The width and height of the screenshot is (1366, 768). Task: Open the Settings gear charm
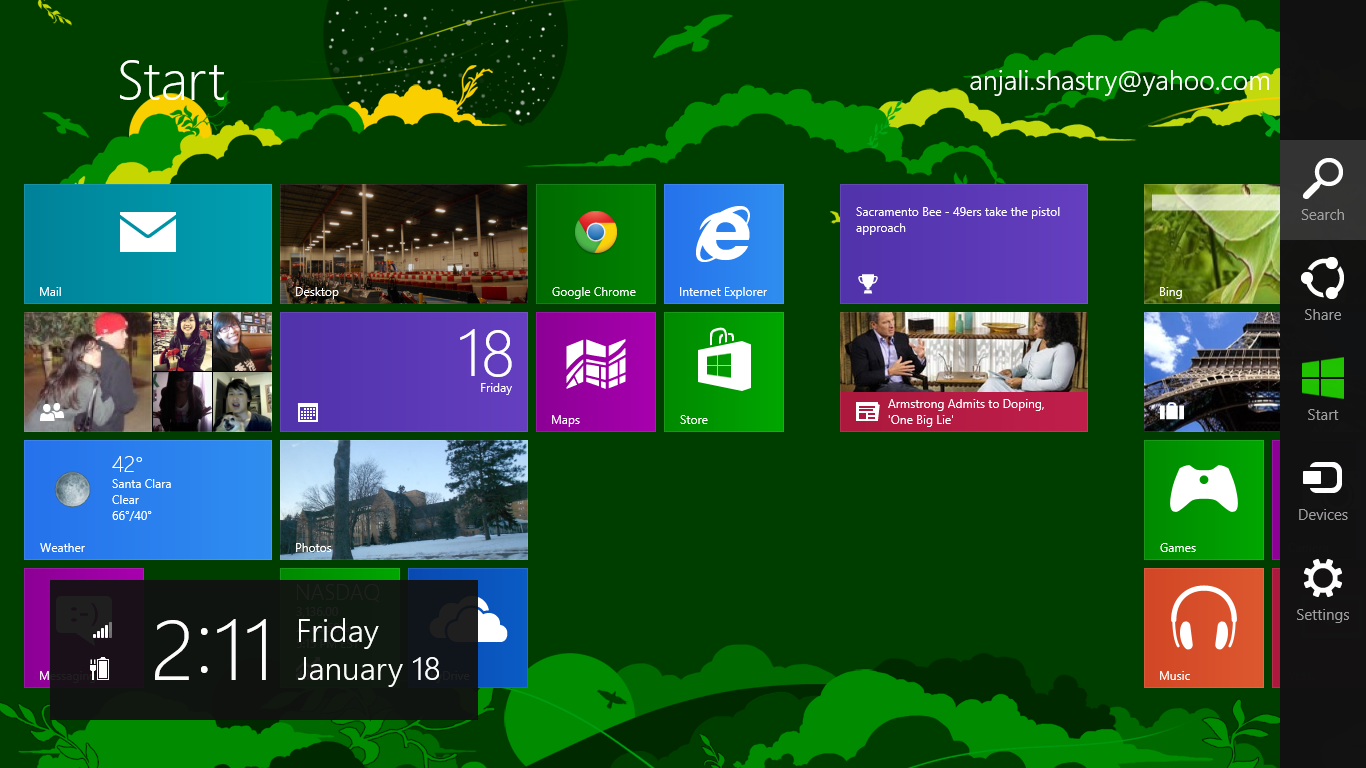tap(1322, 590)
